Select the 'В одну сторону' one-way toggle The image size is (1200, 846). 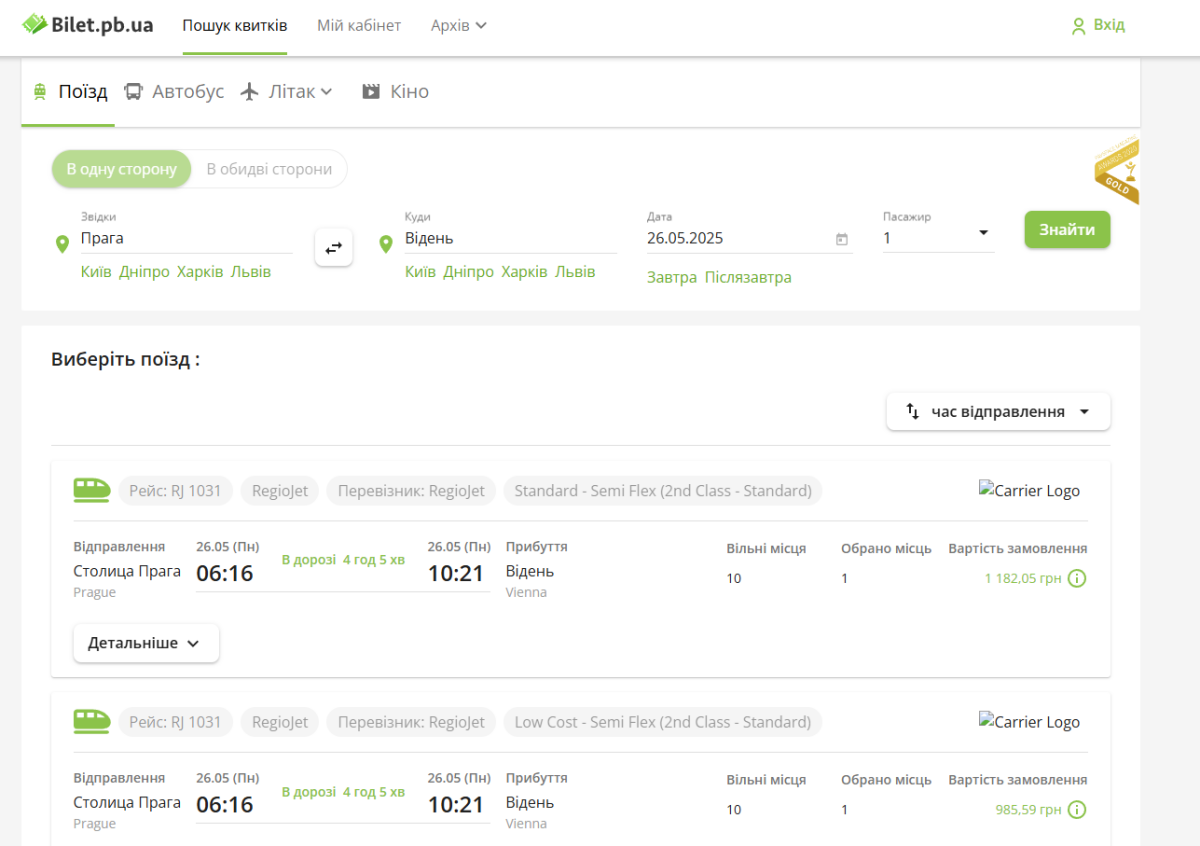[x=121, y=169]
